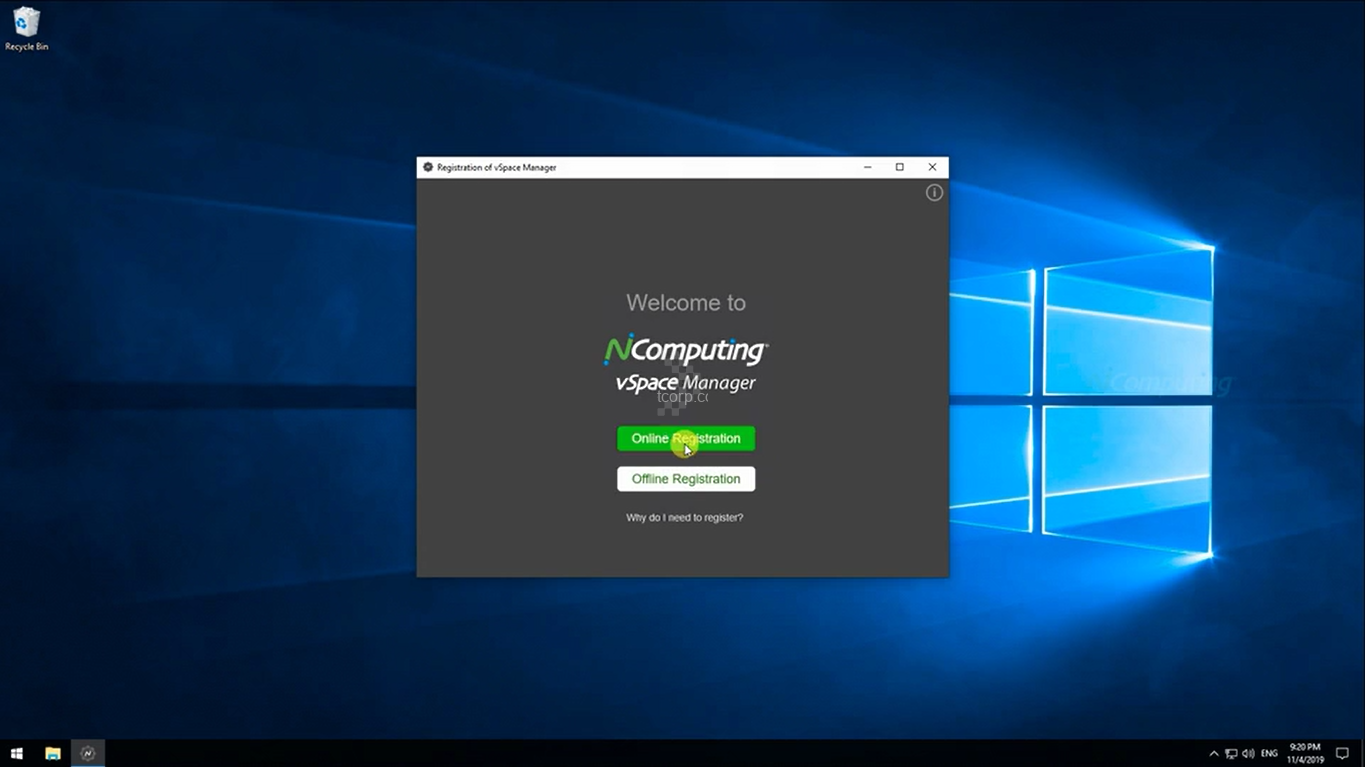The width and height of the screenshot is (1365, 767).
Task: Click the NComputing vSpace Manager logo
Action: pyautogui.click(x=686, y=364)
